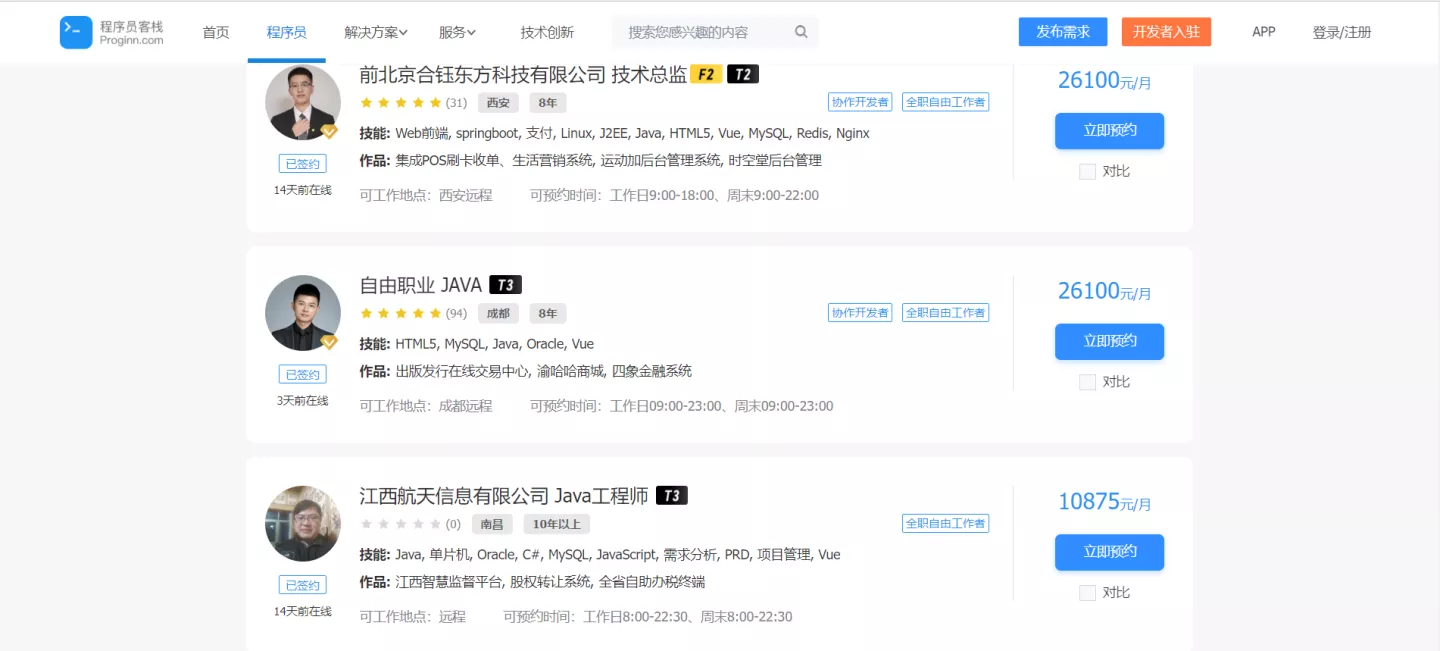The height and width of the screenshot is (651, 1440).
Task: Open title 前北京合钰东方科技有限公司 技术总监
Action: (x=523, y=74)
